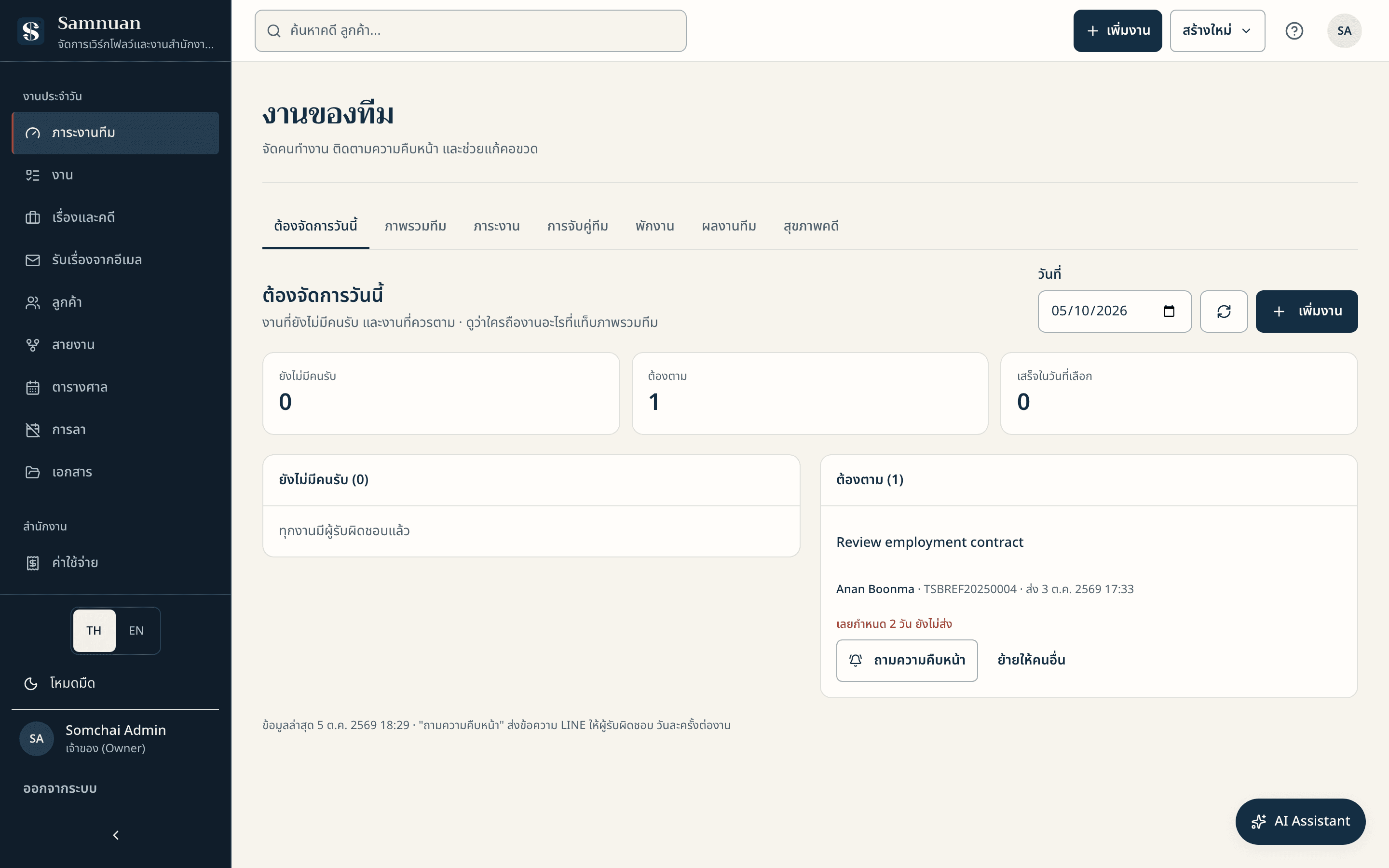The image size is (1389, 868).
Task: Open the การลา leave page
Action: coord(115,430)
